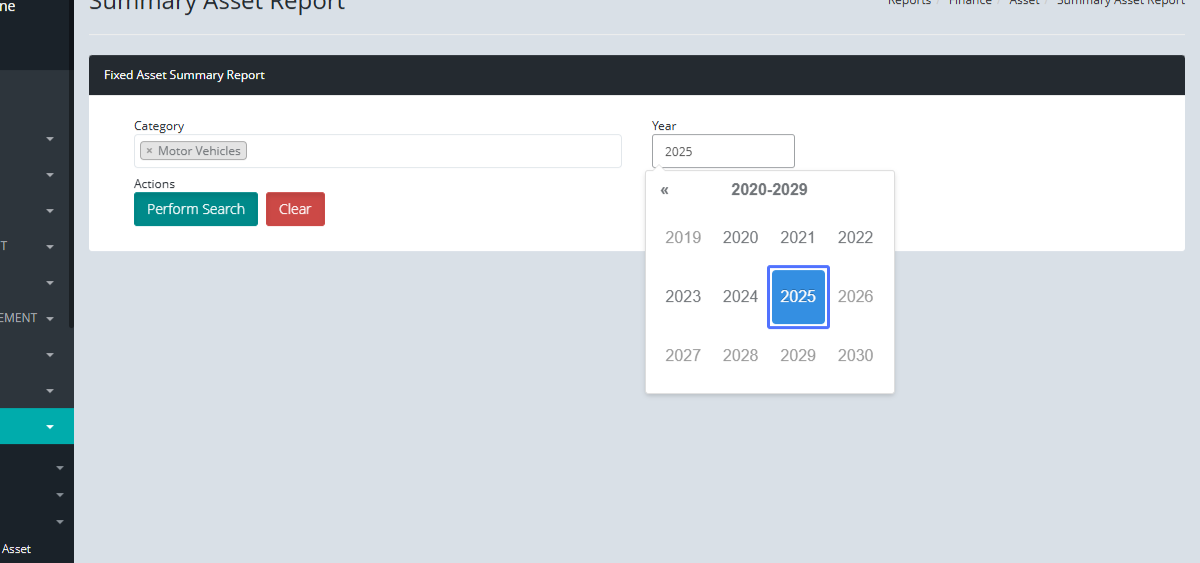Select year 2030 in the picker
Viewport: 1200px width, 563px height.
tap(855, 356)
